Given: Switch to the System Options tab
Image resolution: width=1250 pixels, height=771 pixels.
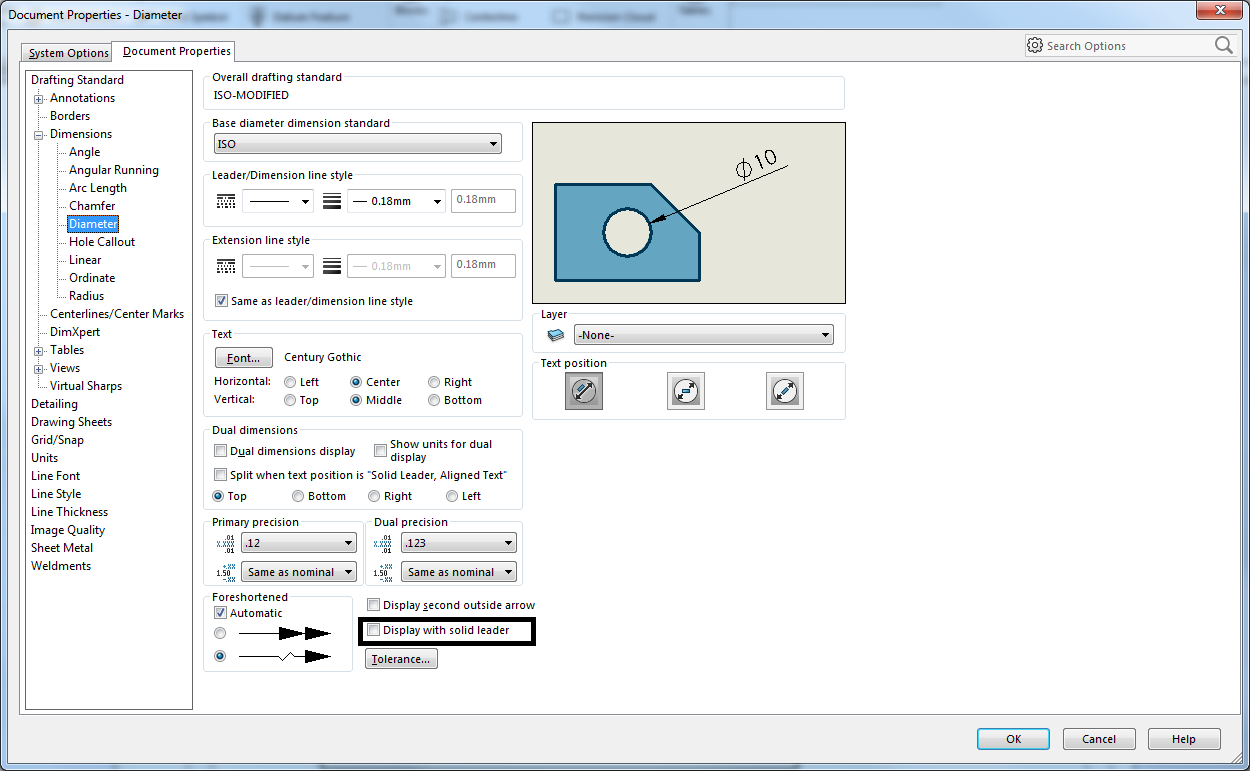Looking at the screenshot, I should [x=68, y=53].
